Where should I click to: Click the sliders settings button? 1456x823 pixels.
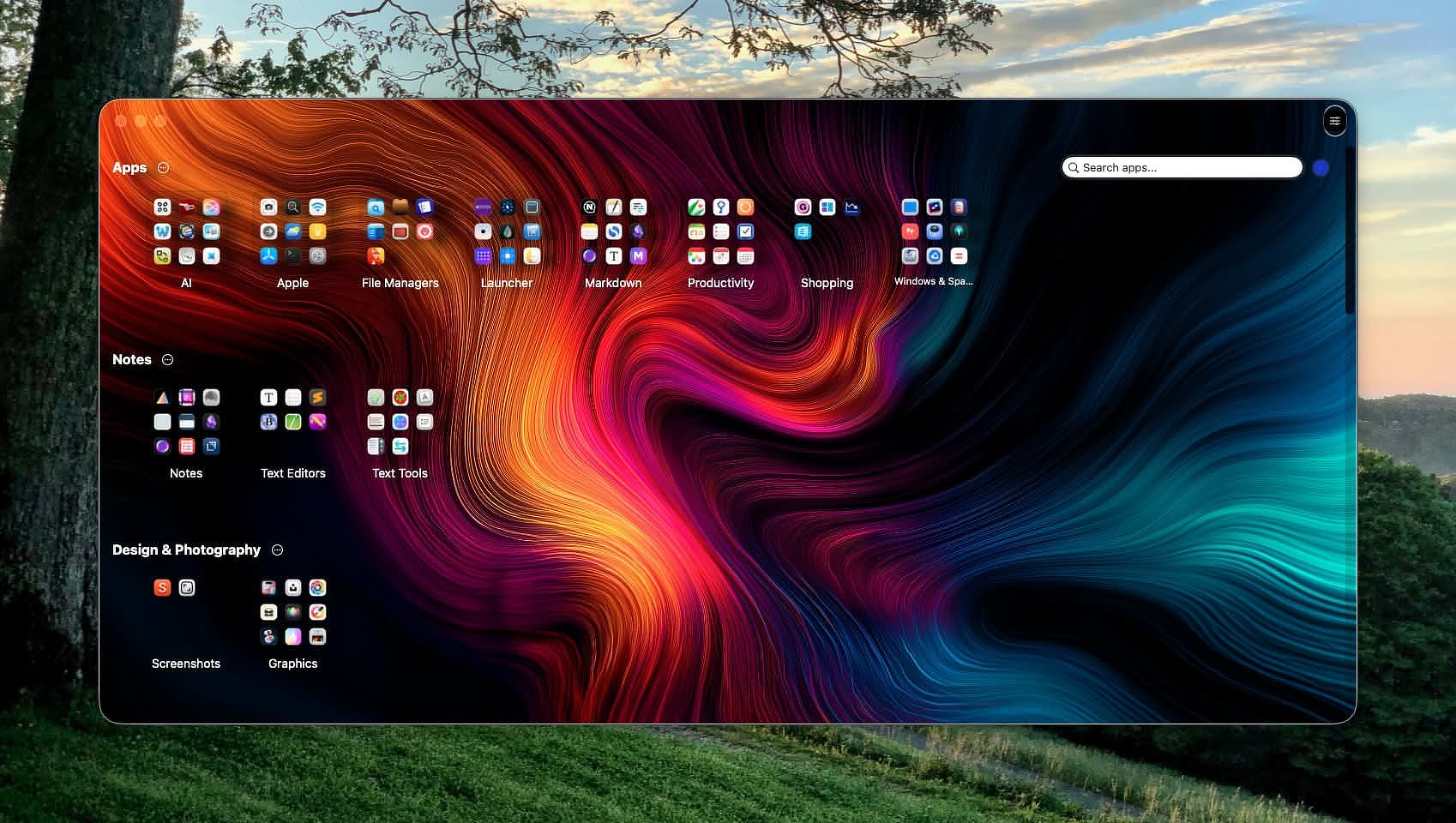[1334, 122]
